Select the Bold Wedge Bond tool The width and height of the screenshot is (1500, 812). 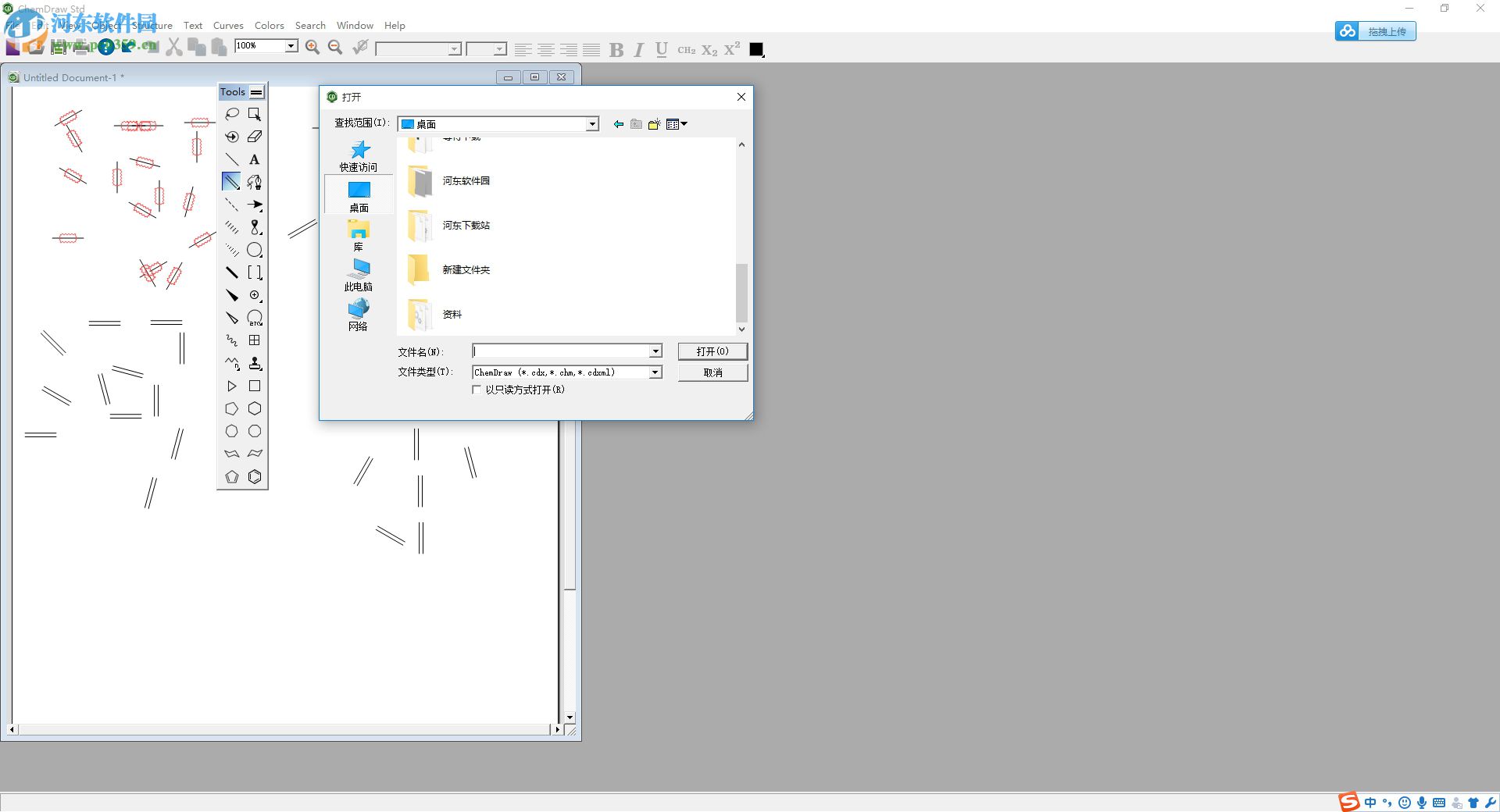pos(232,295)
